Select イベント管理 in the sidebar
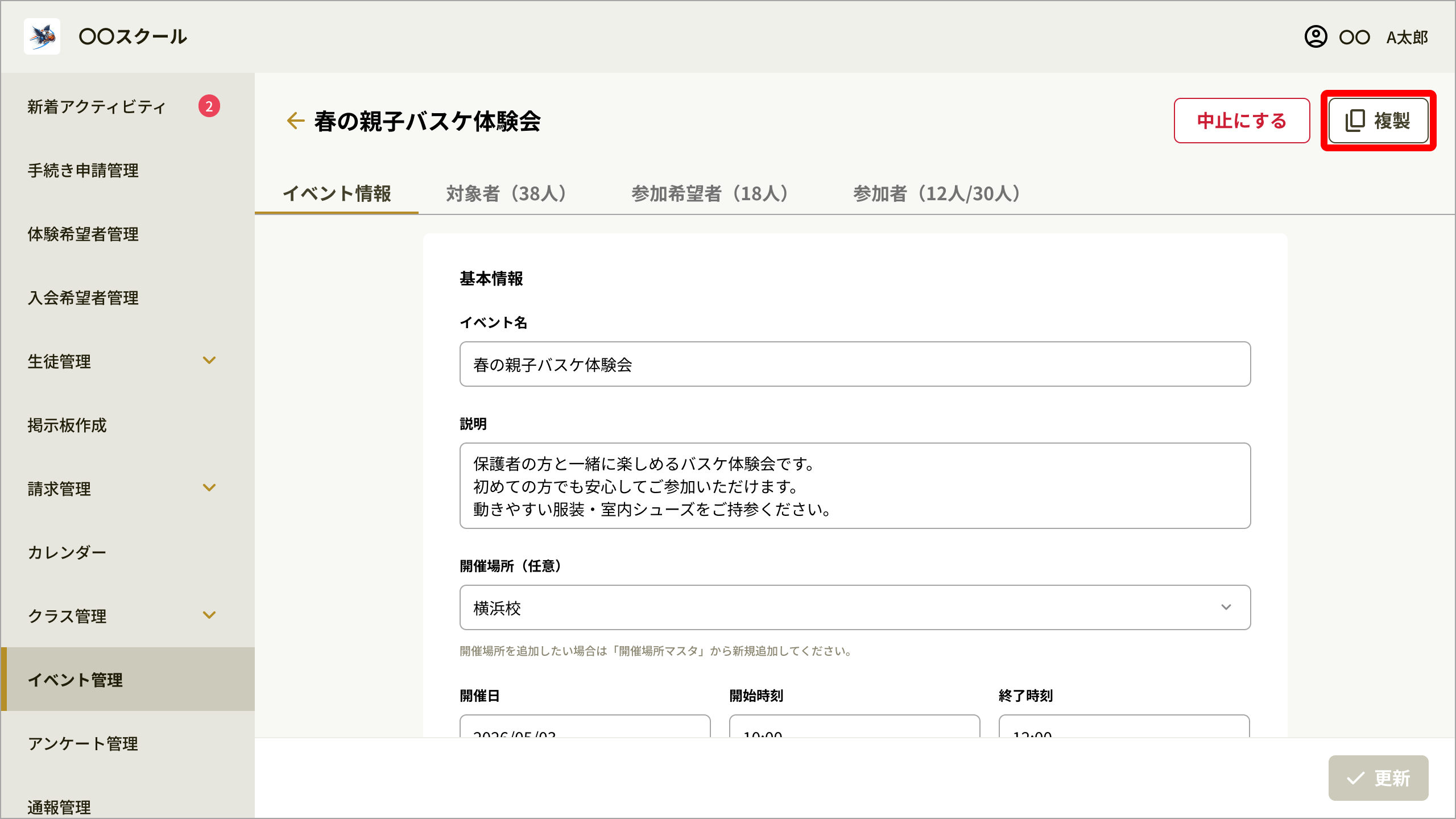 tap(128, 679)
